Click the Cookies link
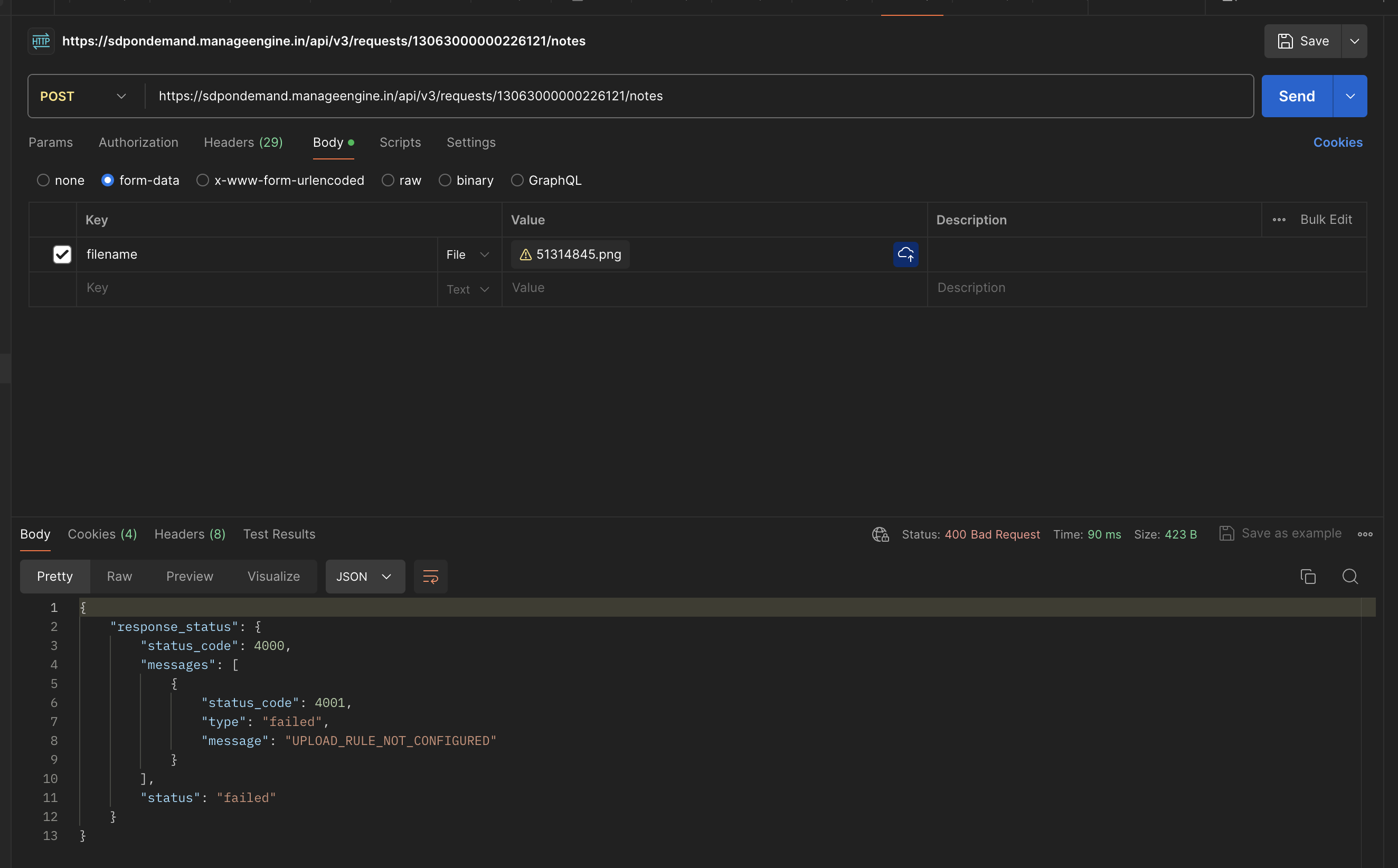 1337,143
